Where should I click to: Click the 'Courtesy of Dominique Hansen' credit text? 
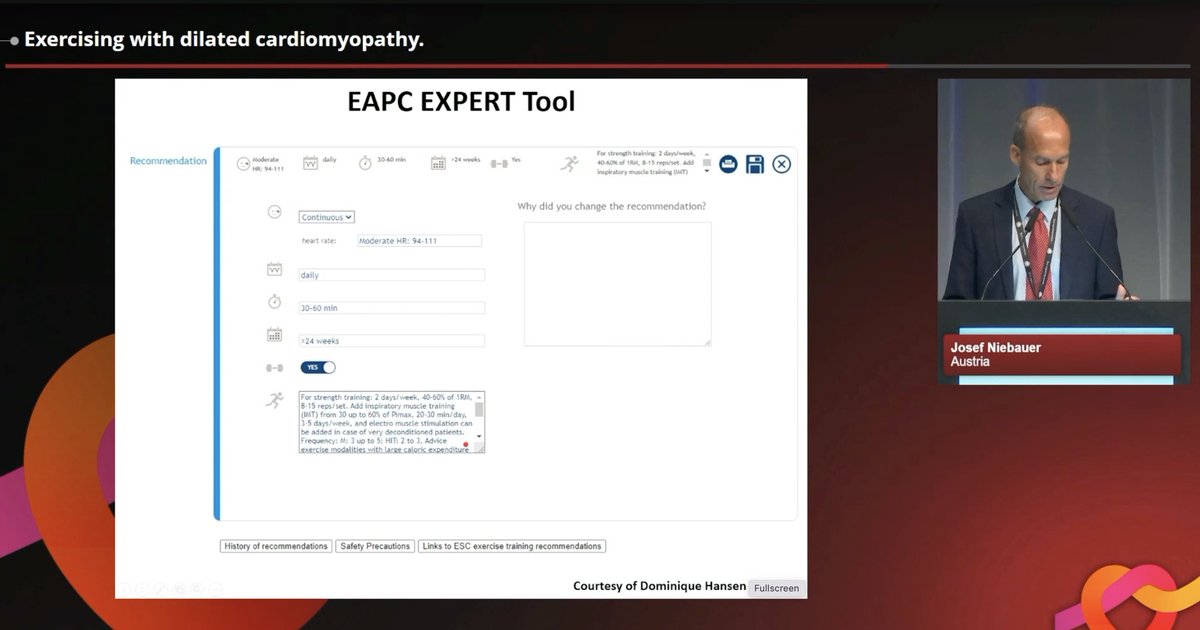coord(659,586)
